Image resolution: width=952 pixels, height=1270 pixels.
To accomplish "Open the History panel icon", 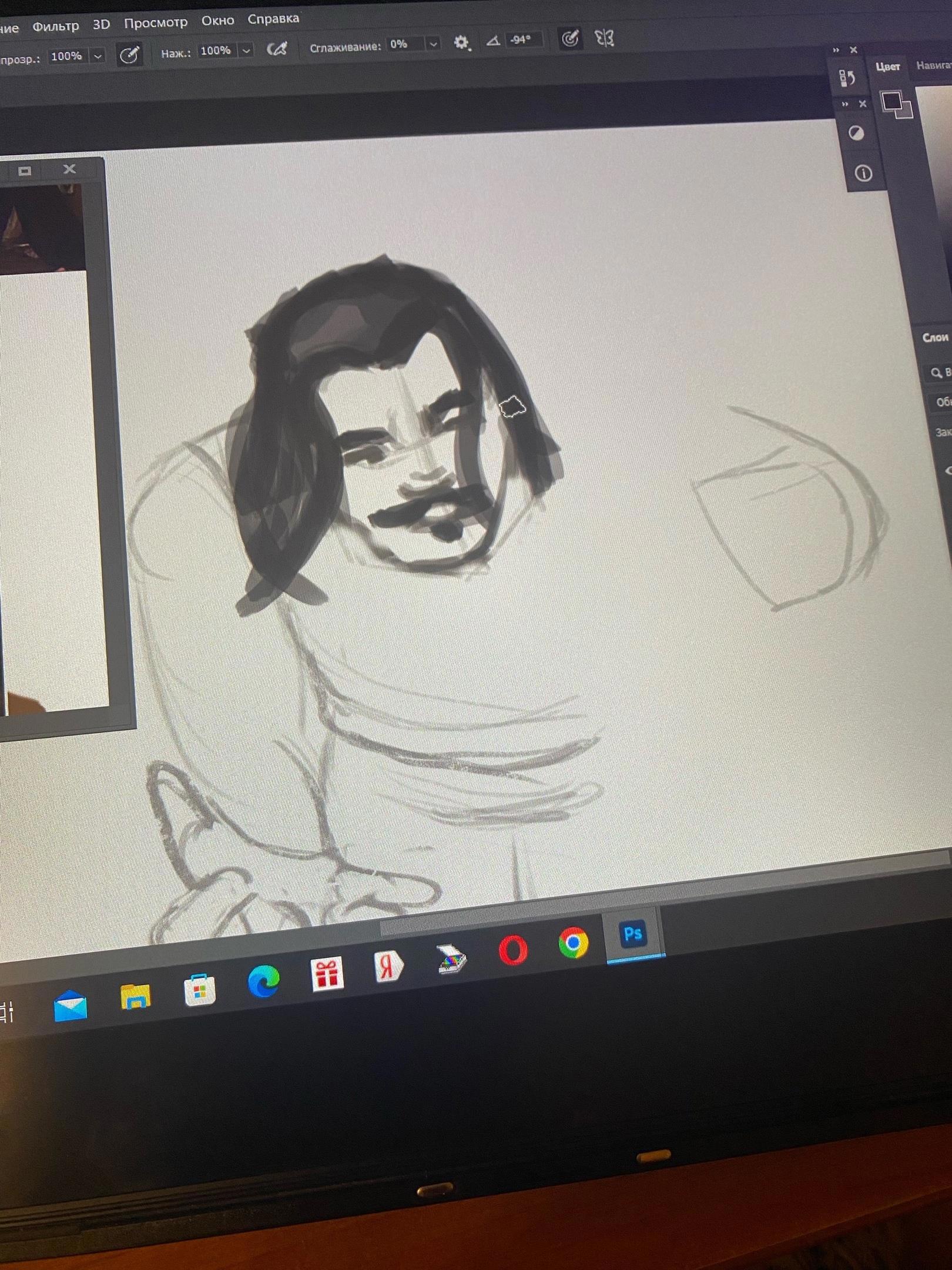I will tap(847, 78).
